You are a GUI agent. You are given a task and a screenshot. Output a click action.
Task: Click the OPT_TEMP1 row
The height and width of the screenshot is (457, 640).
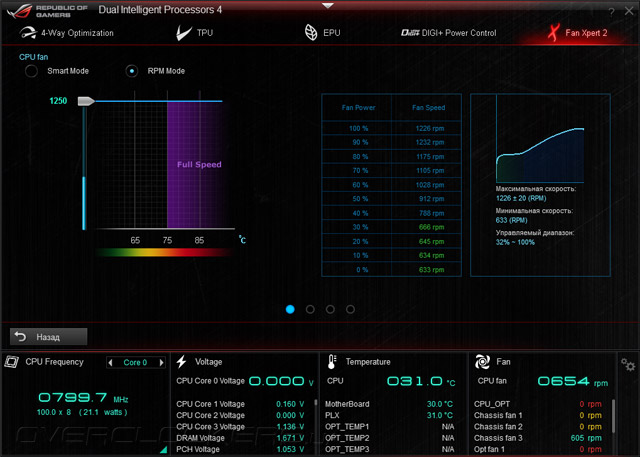point(389,427)
